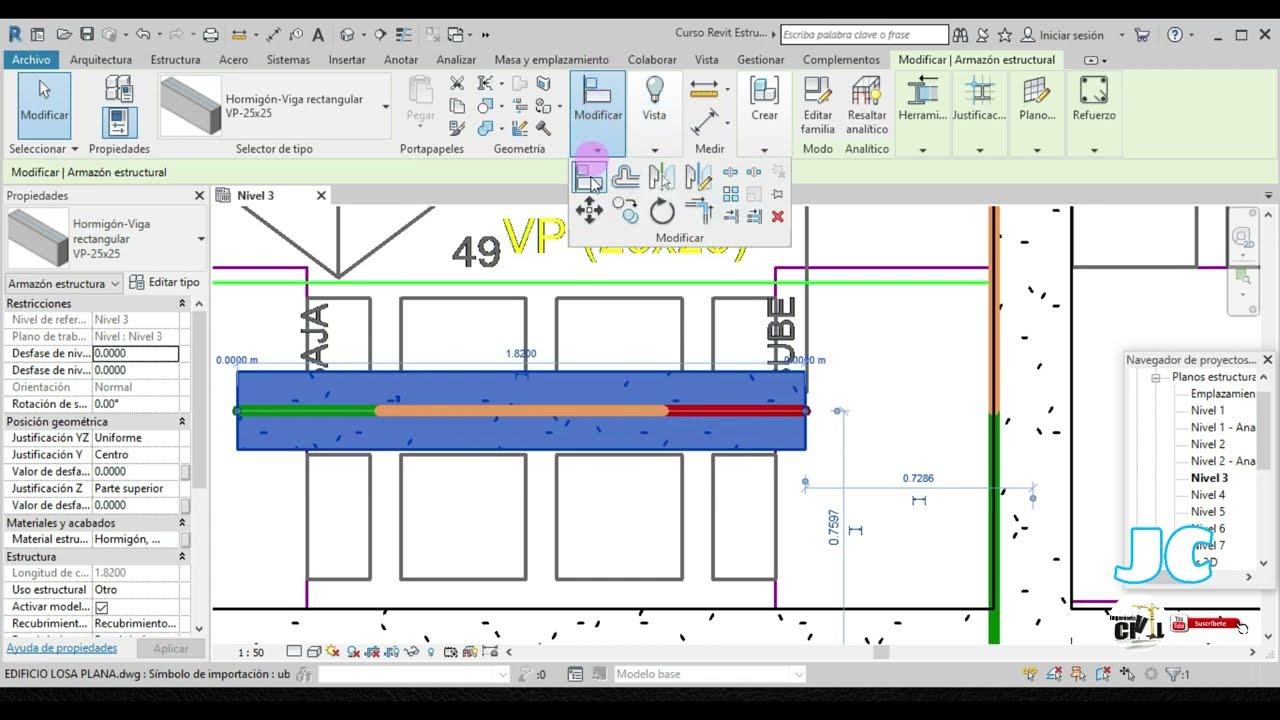Close the Navegador de proyectos panel
The image size is (1280, 720).
[x=1267, y=359]
